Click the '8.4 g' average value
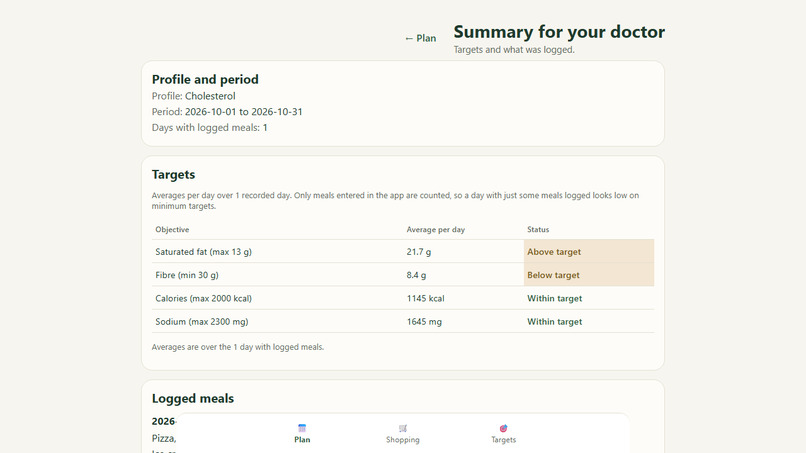The width and height of the screenshot is (806, 453). click(x=416, y=275)
